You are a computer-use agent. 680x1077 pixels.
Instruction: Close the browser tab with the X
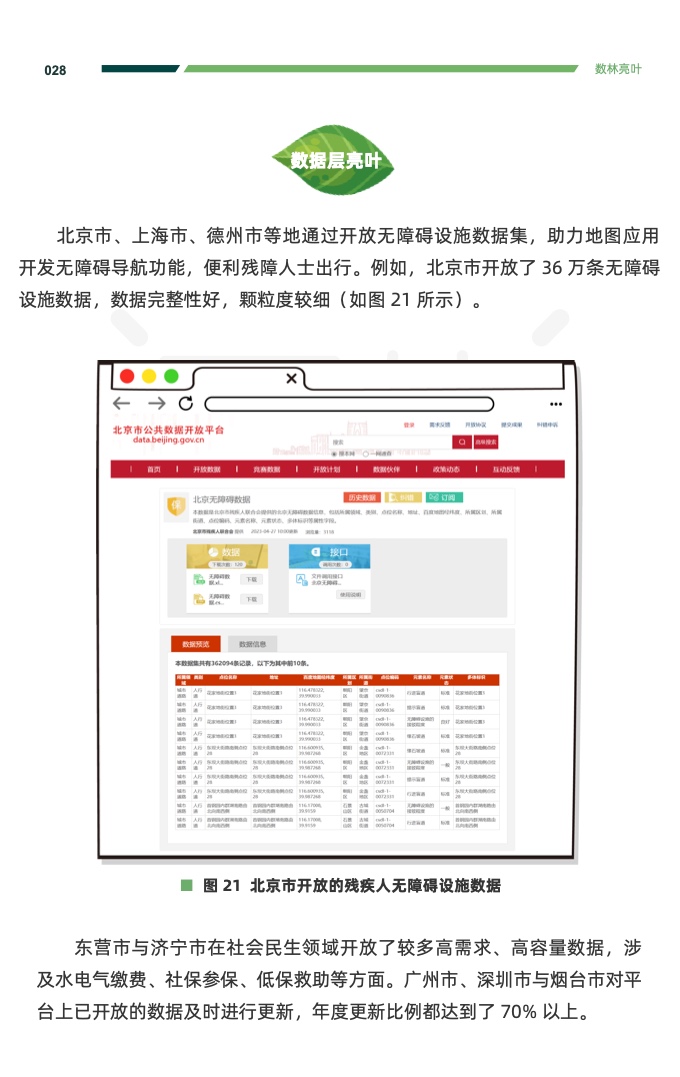[291, 378]
